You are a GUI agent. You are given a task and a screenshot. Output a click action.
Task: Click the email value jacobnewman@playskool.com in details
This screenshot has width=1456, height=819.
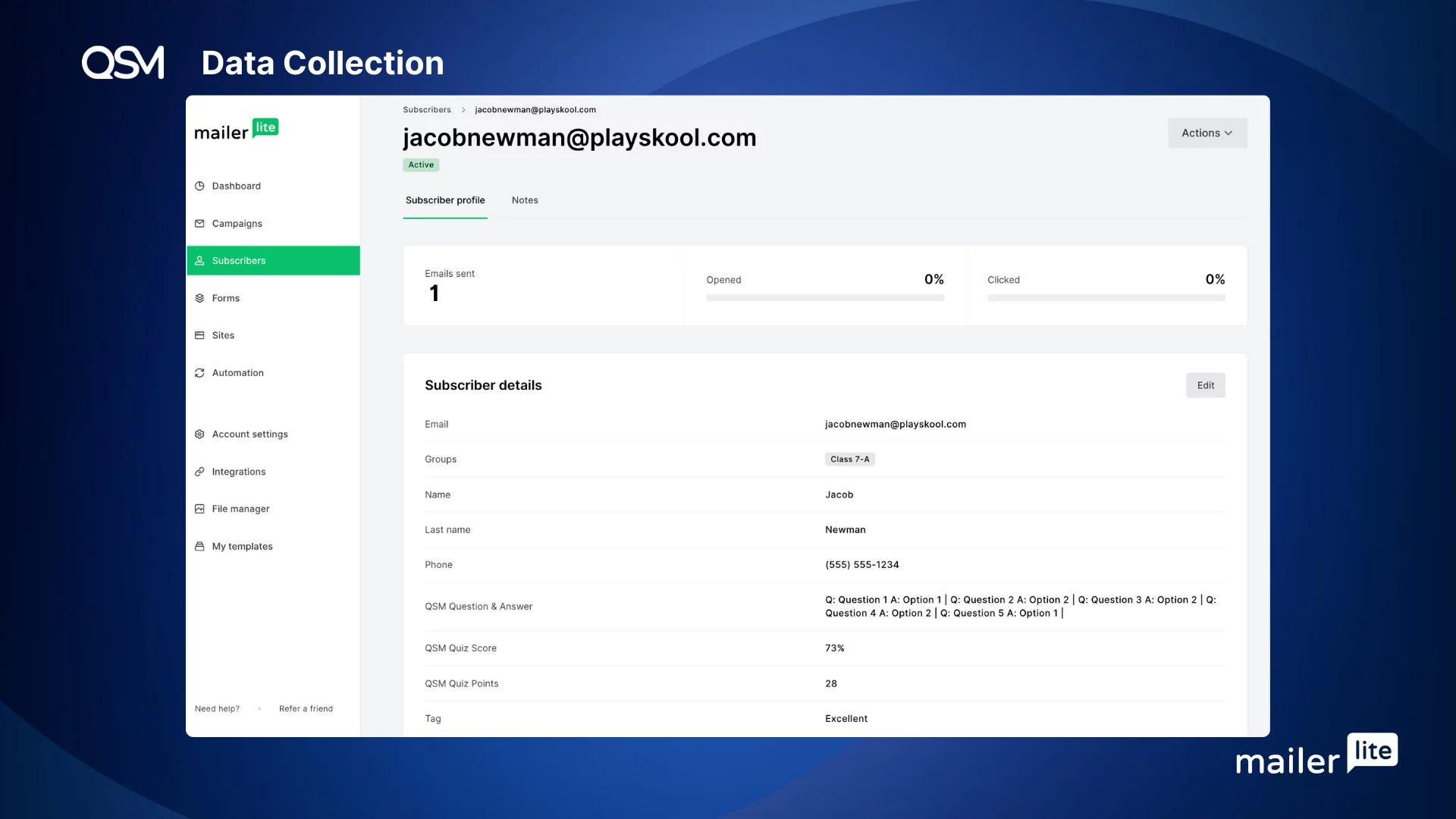(896, 425)
